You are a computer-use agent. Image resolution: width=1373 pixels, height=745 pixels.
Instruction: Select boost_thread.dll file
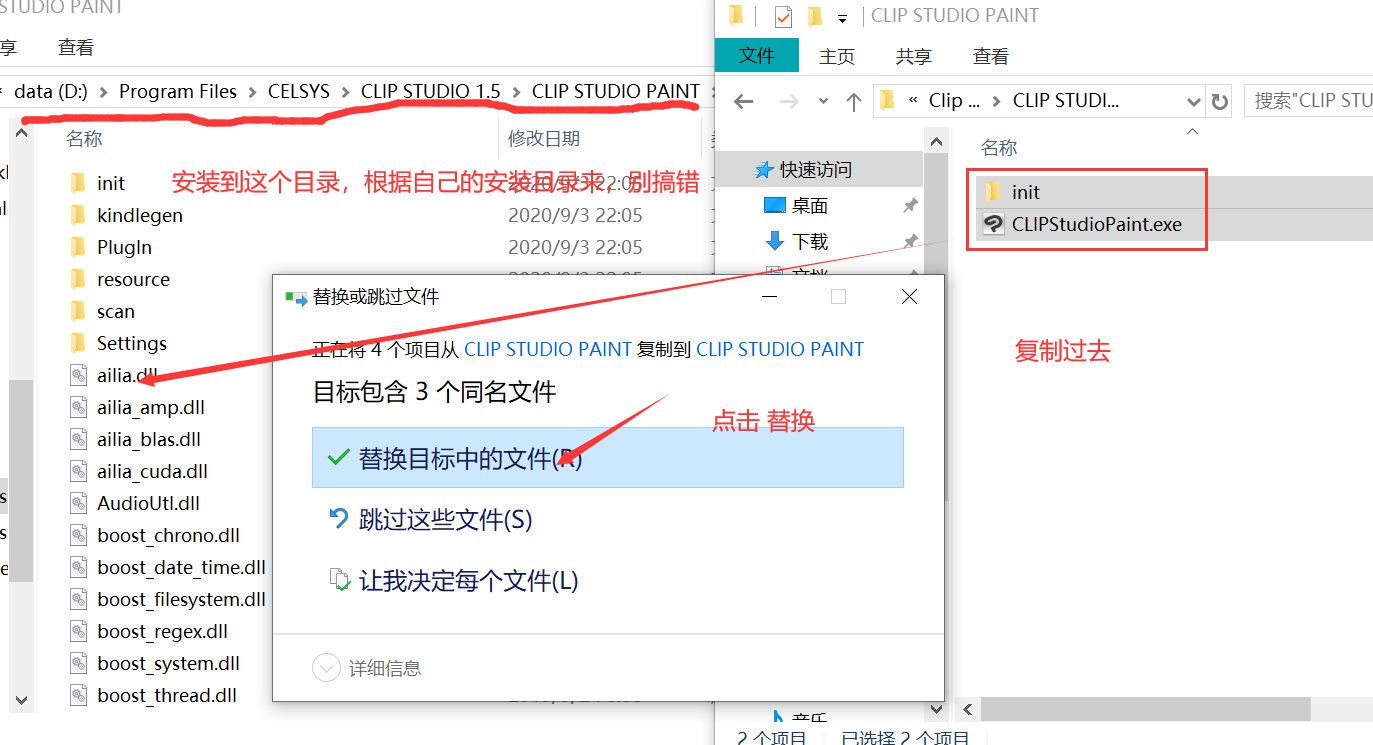(x=167, y=695)
